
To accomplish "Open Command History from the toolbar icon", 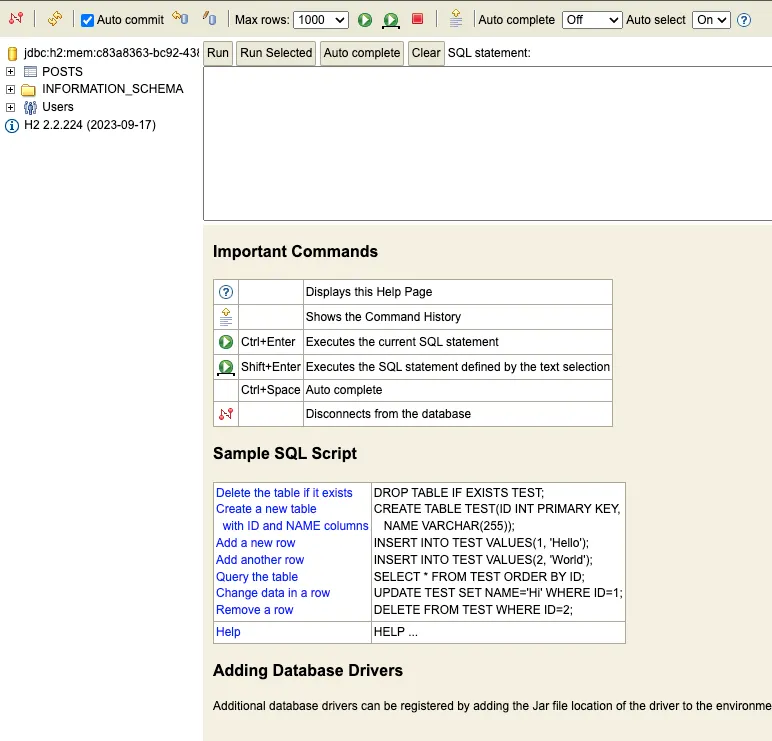I will [456, 19].
